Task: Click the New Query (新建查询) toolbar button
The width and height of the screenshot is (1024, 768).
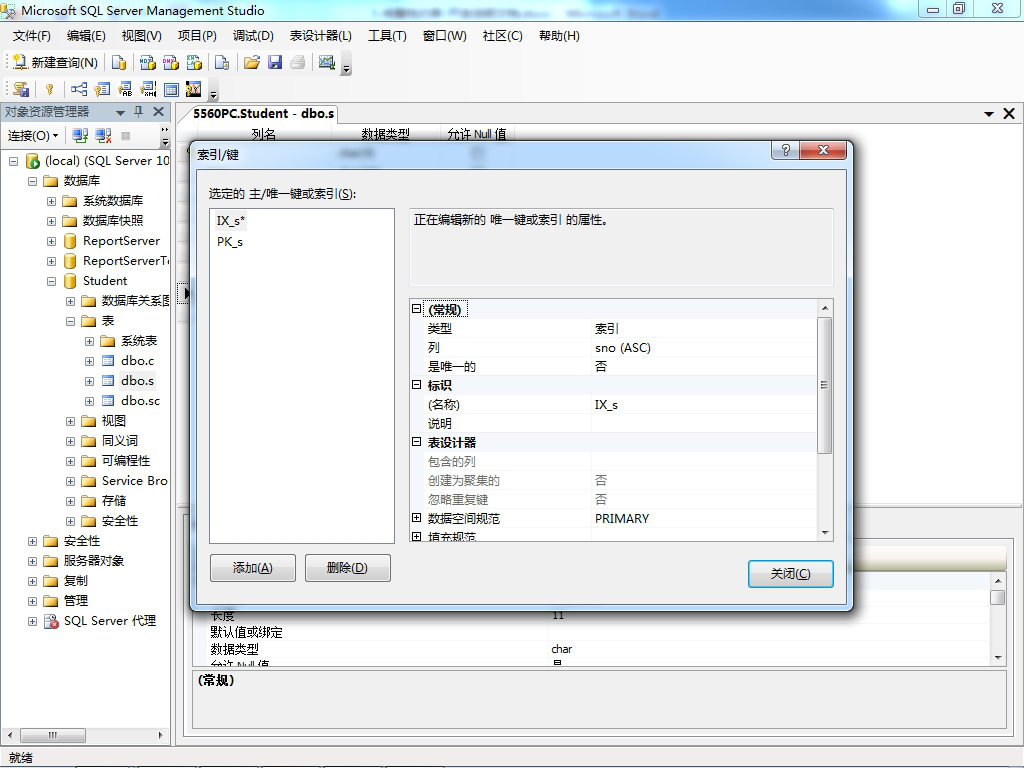Action: pyautogui.click(x=56, y=62)
